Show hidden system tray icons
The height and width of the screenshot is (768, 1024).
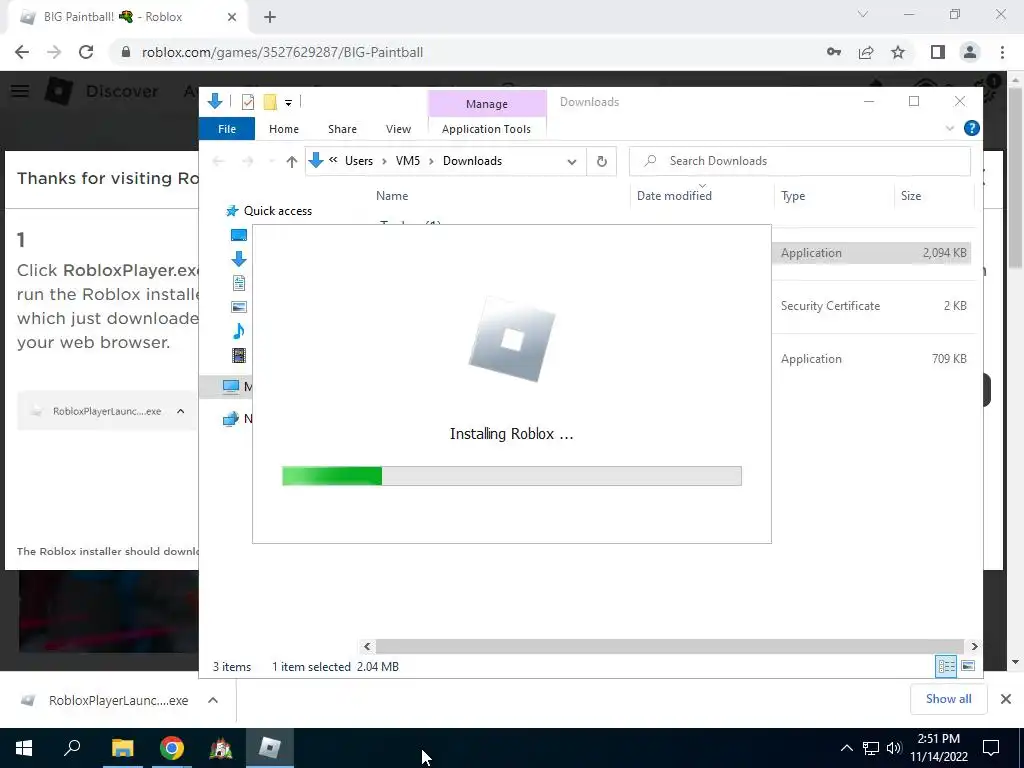click(x=846, y=748)
